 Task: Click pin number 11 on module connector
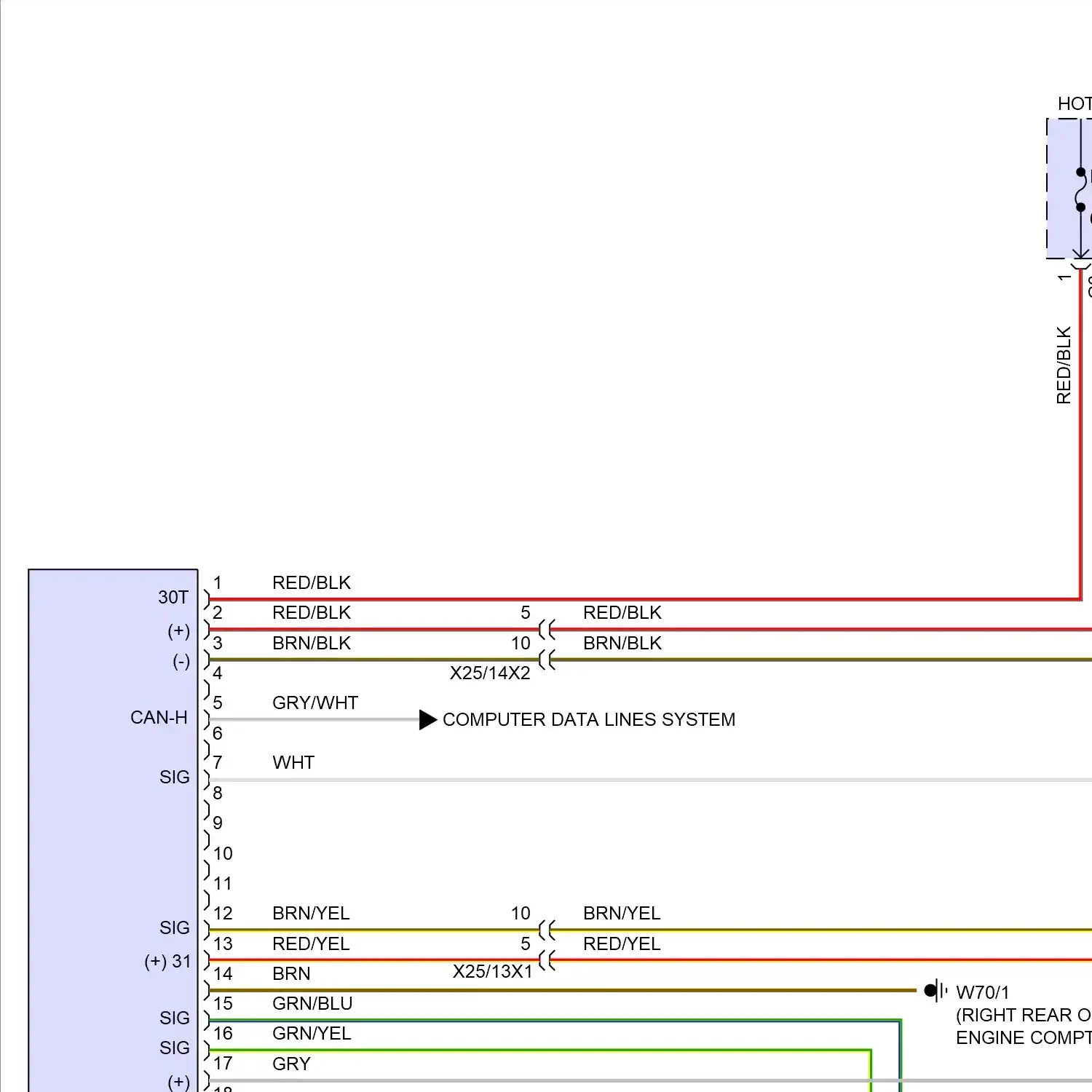coord(223,884)
